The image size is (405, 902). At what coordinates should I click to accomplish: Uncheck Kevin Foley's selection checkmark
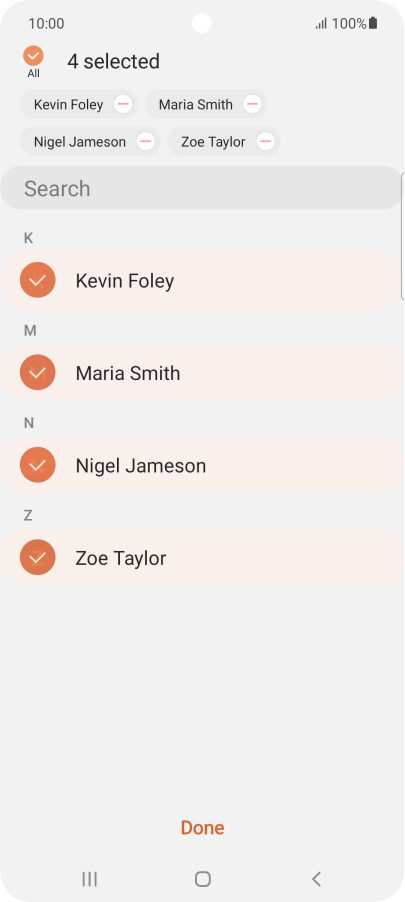[x=37, y=280]
